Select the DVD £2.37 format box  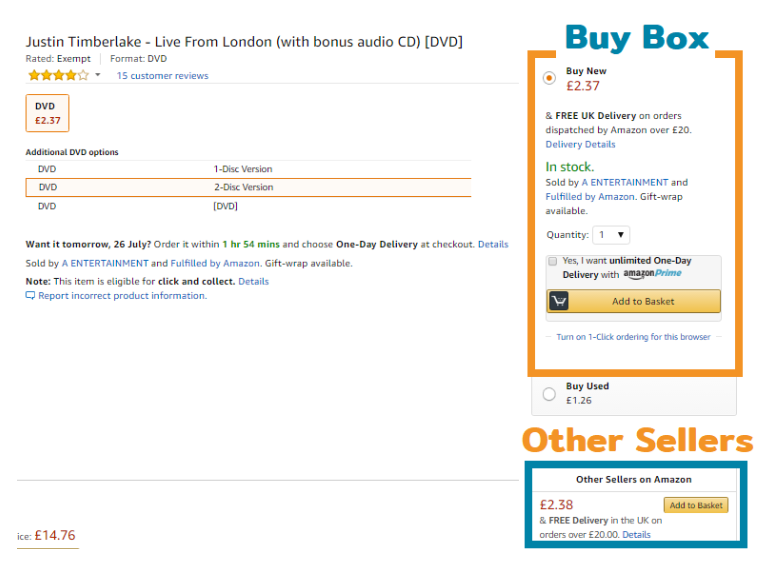pyautogui.click(x=47, y=113)
